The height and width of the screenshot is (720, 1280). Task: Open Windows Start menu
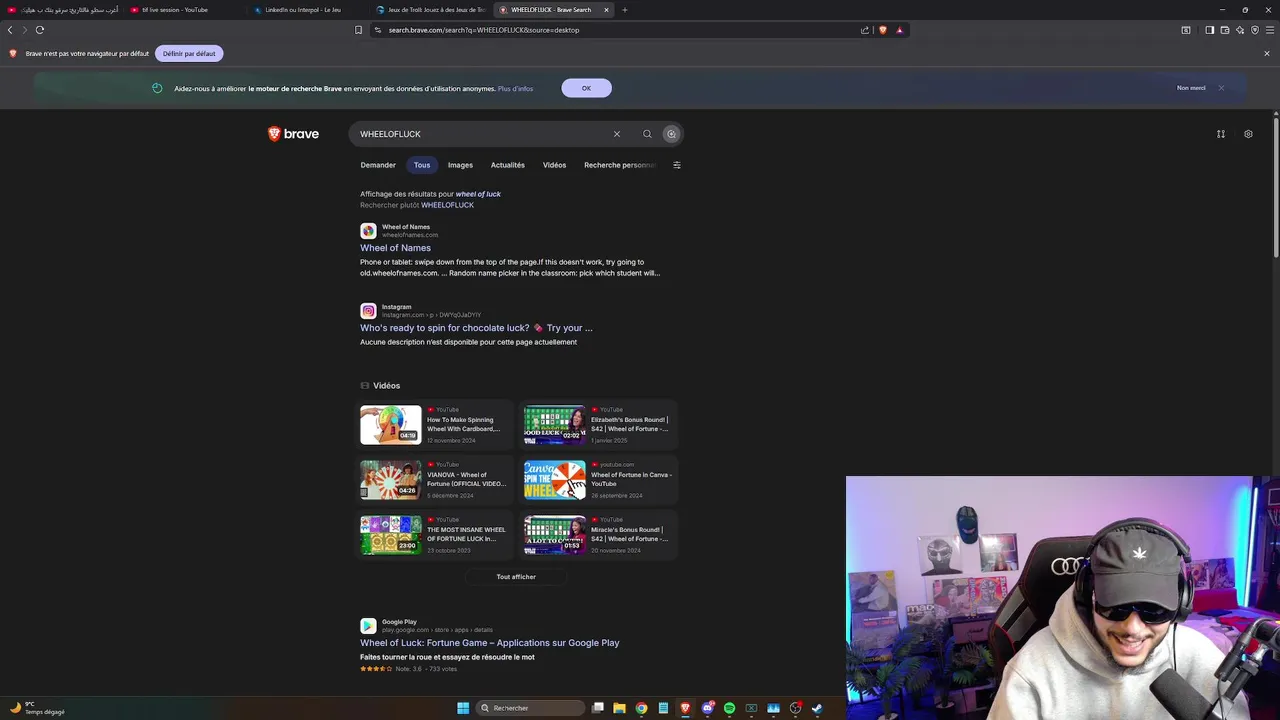pos(463,708)
